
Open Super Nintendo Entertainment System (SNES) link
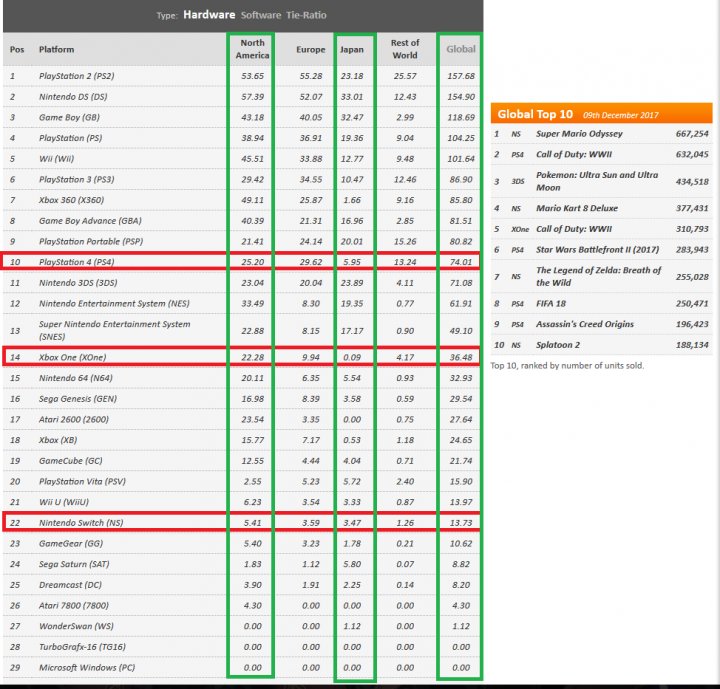point(114,330)
